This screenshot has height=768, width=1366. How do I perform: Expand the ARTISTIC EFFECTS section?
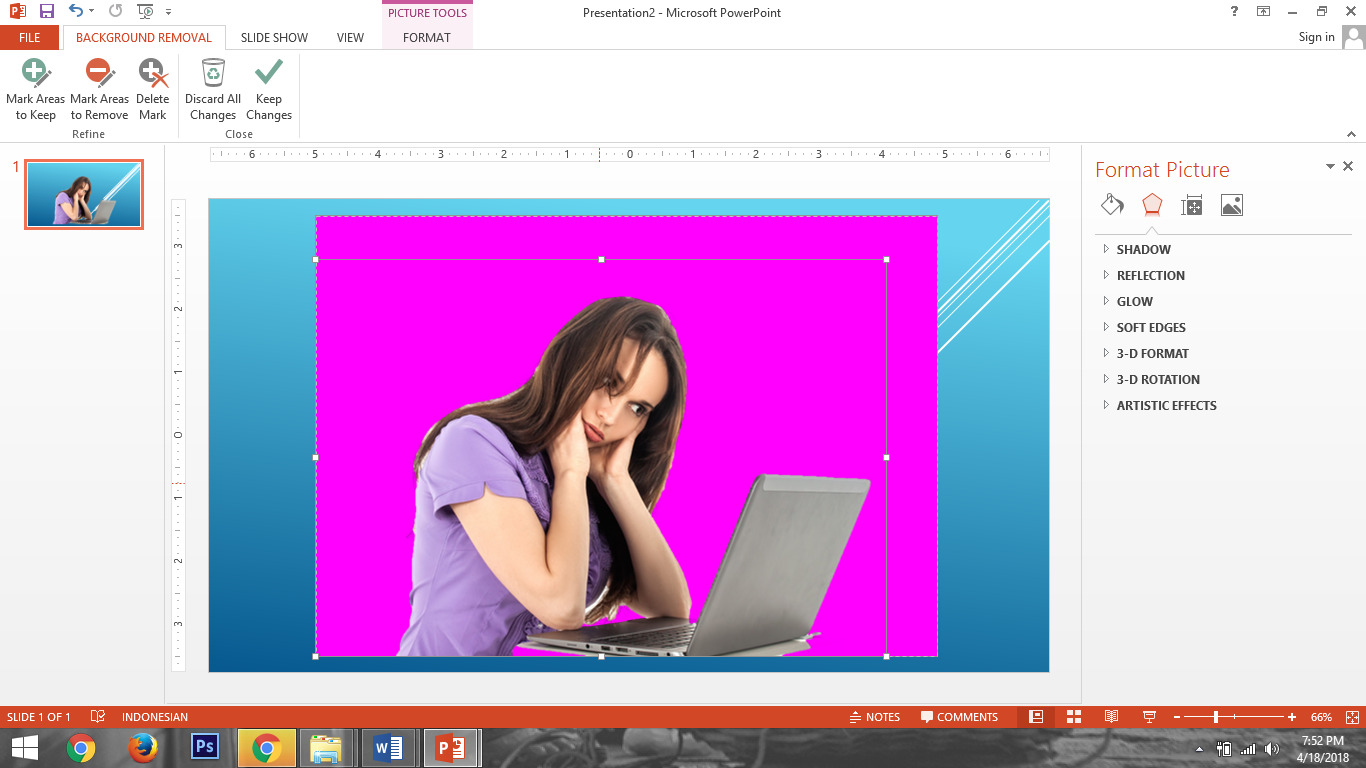[1166, 406]
